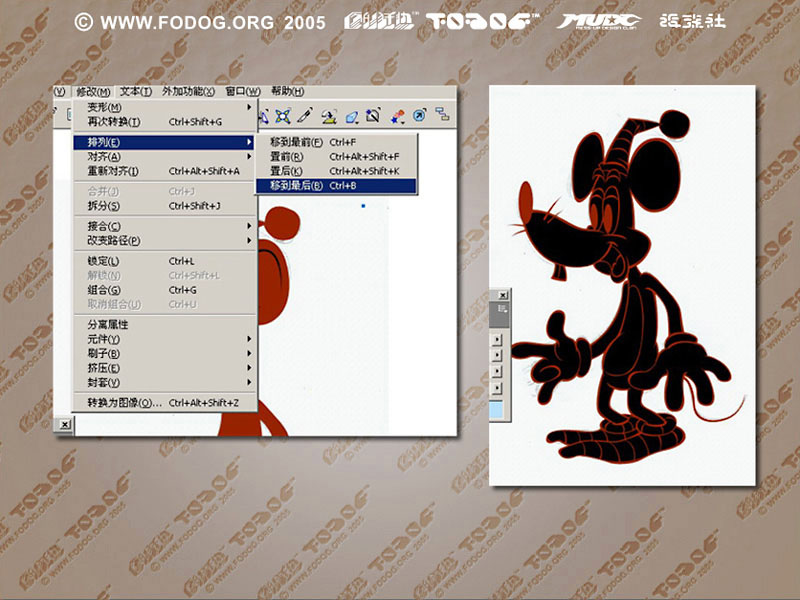Open the 修改(M) menu

point(93,92)
